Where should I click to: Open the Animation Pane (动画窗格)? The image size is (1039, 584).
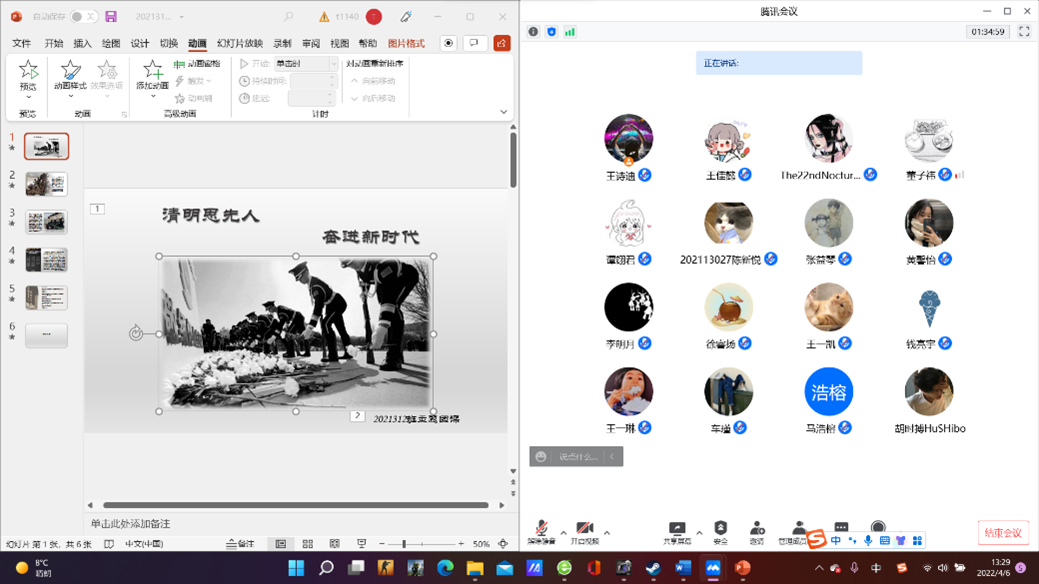(x=198, y=64)
